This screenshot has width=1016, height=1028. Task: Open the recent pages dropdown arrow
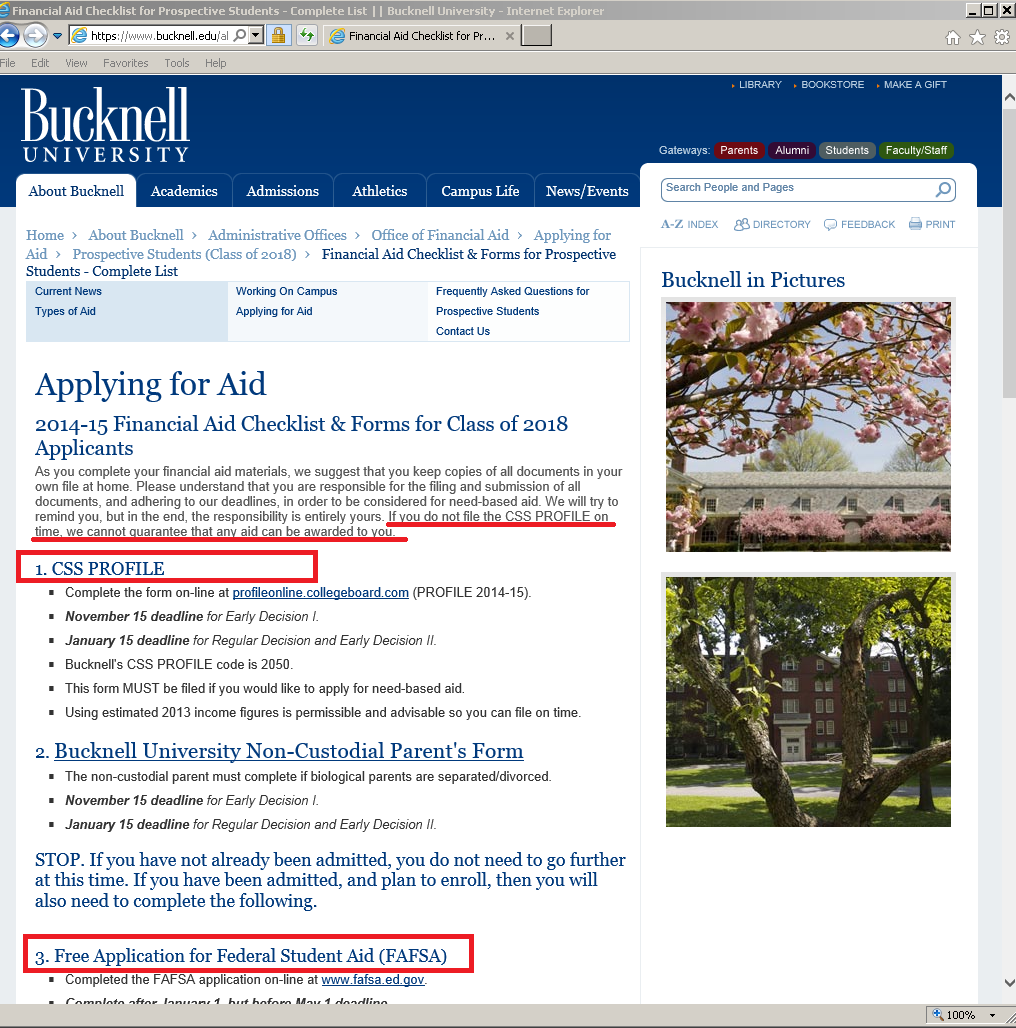(x=57, y=36)
